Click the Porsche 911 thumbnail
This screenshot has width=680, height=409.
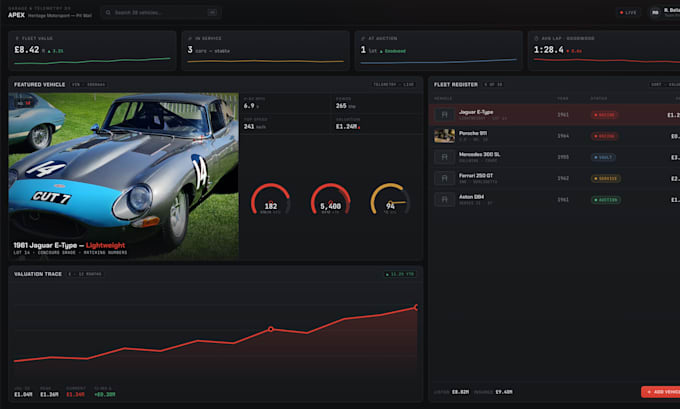(445, 136)
